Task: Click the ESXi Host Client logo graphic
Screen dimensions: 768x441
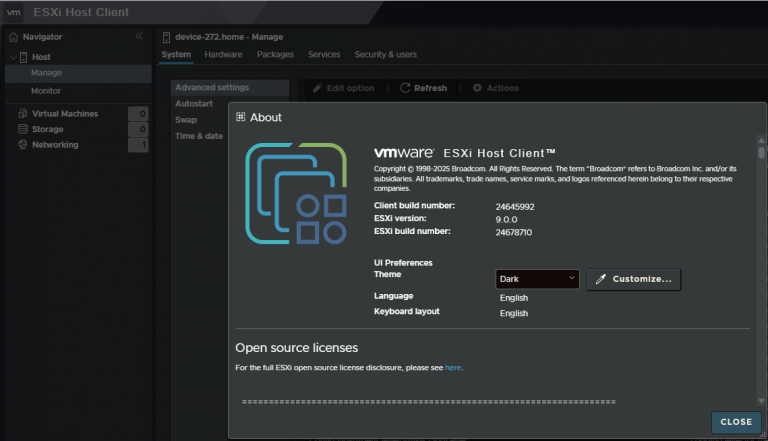Action: pos(296,194)
